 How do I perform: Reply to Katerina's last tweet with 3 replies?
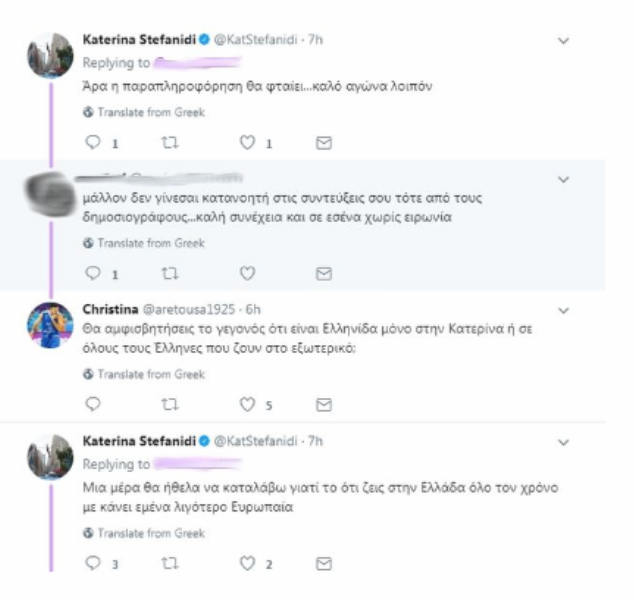click(93, 564)
